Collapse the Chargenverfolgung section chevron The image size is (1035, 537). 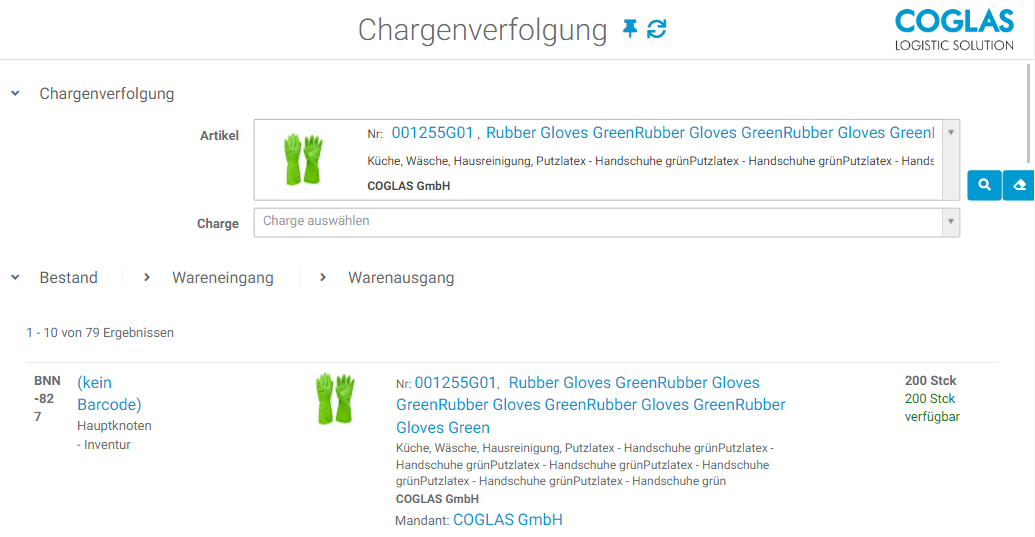tap(15, 94)
